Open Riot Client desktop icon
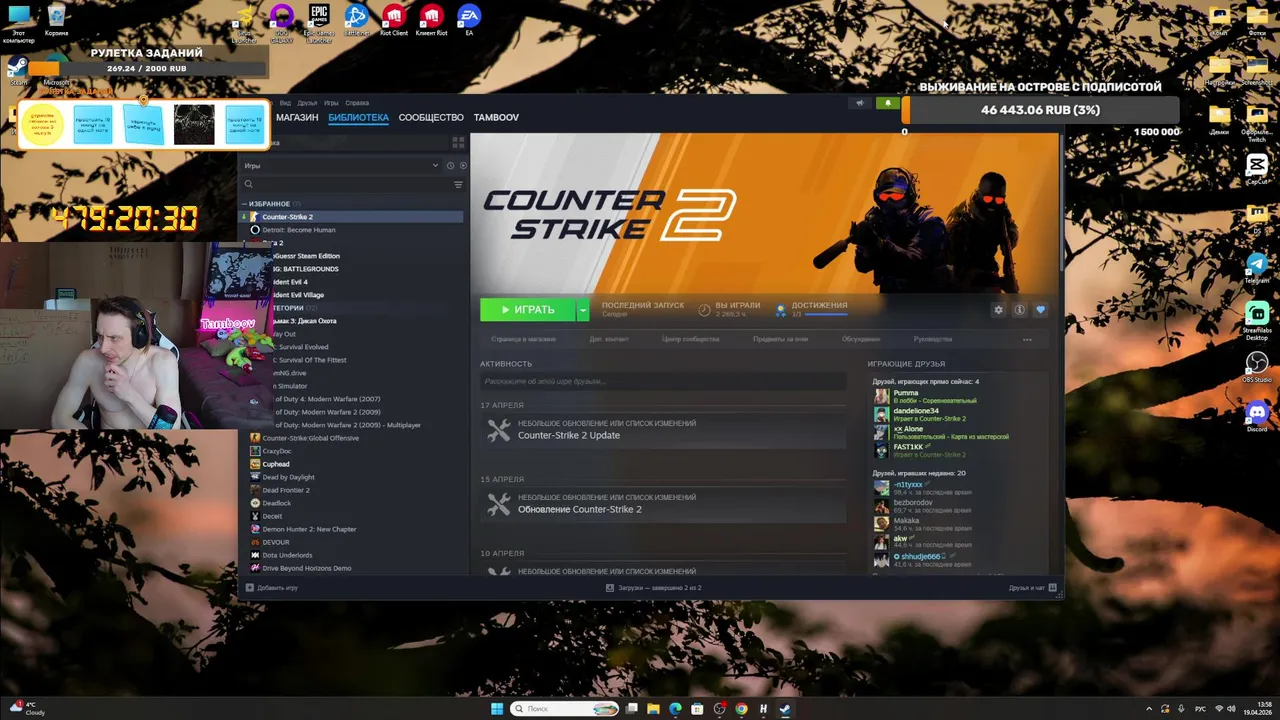This screenshot has height=720, width=1280. coord(394,20)
